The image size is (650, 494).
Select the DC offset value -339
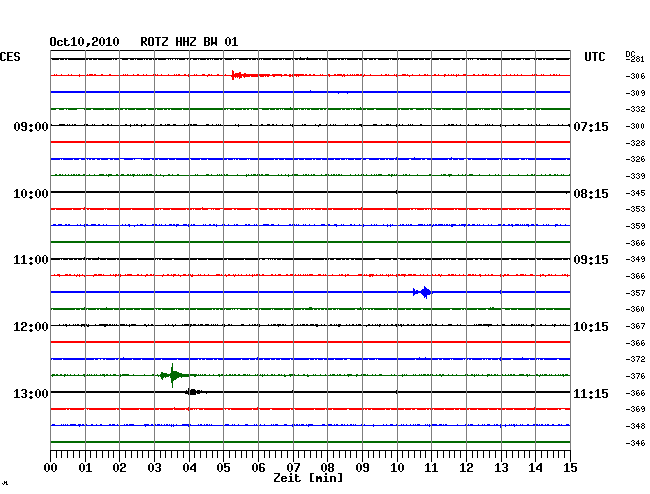(x=635, y=177)
